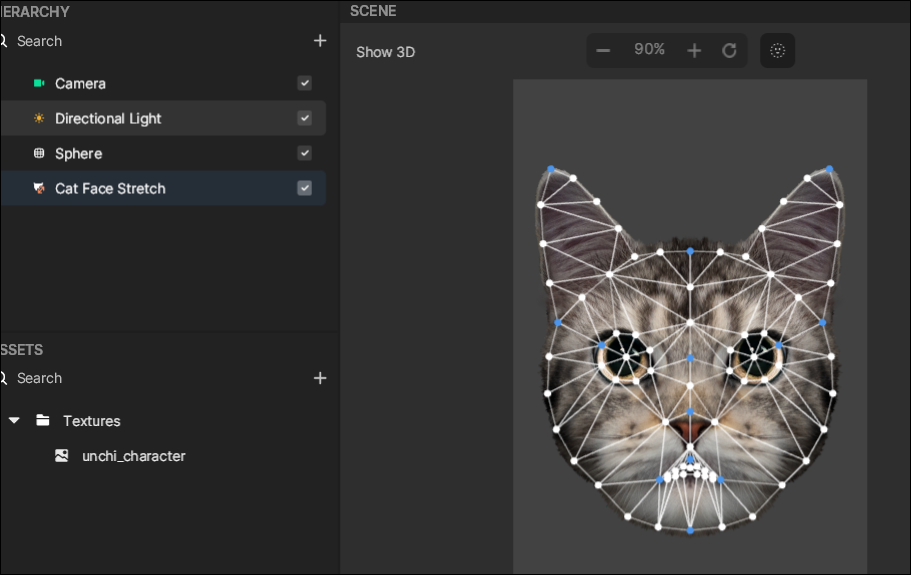Screen dimensions: 911x575
Task: Click the Directional Light sun icon
Action: tap(39, 118)
